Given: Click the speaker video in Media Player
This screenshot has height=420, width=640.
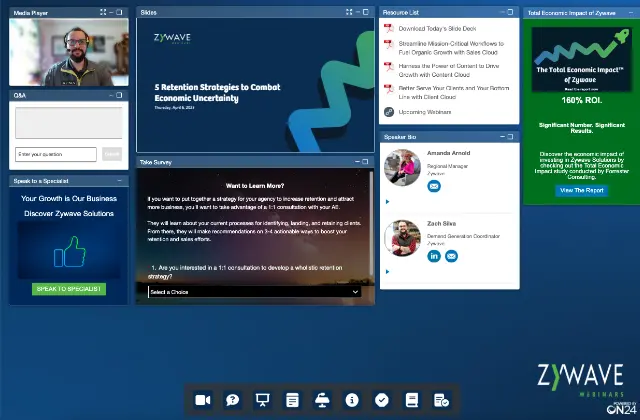Looking at the screenshot, I should [x=69, y=52].
